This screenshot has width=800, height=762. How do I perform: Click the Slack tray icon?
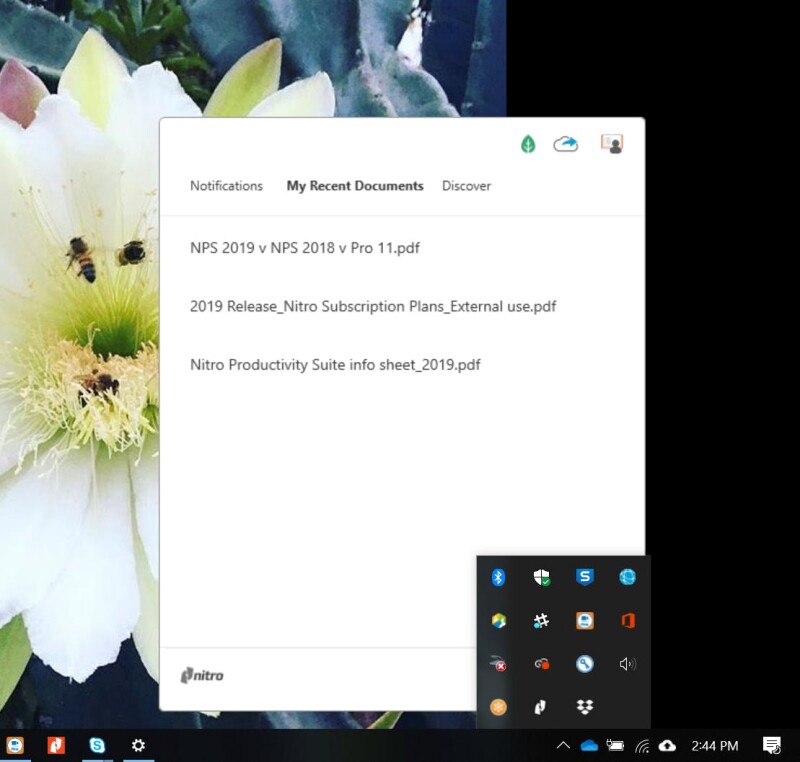(x=541, y=621)
